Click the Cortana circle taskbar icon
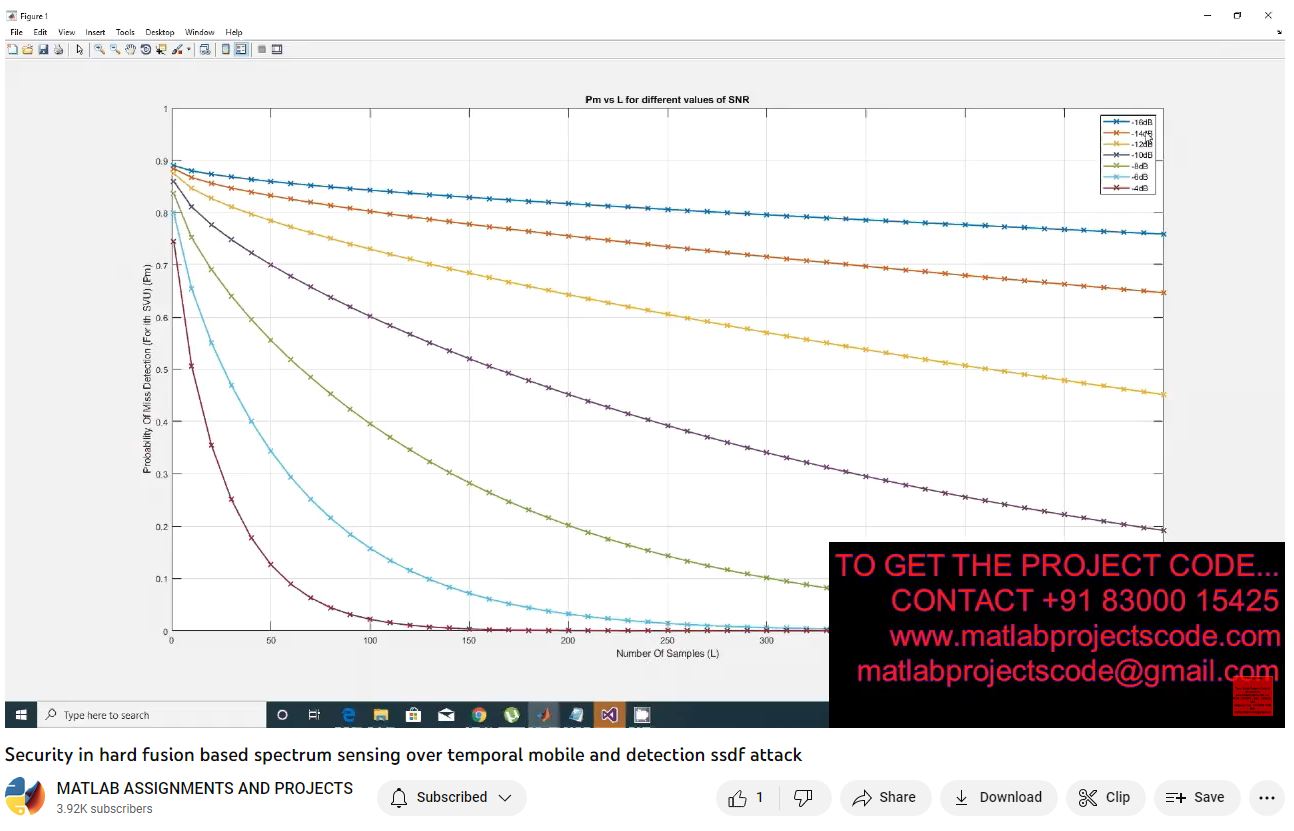The width and height of the screenshot is (1294, 831). click(282, 715)
